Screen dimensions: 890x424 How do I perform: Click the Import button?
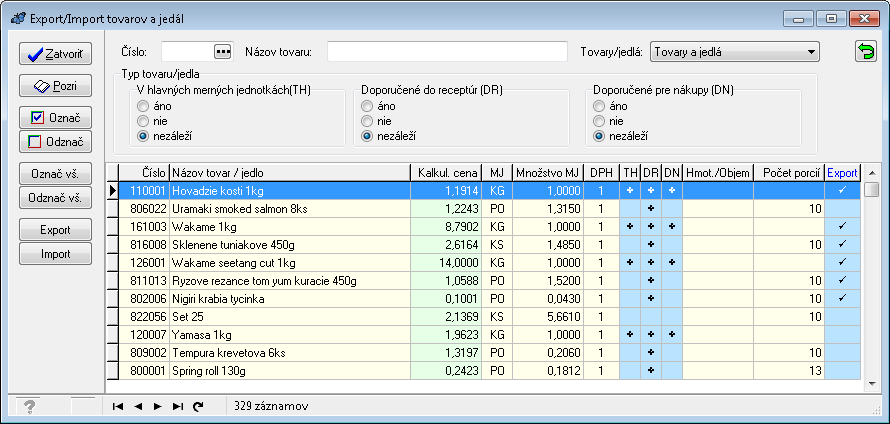tap(56, 254)
